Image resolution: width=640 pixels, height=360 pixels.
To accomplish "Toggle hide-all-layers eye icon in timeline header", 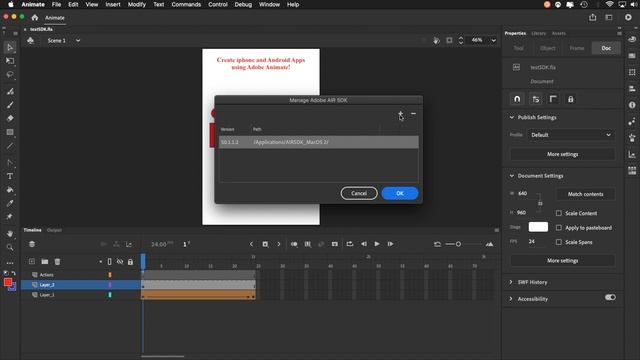I will tap(120, 262).
